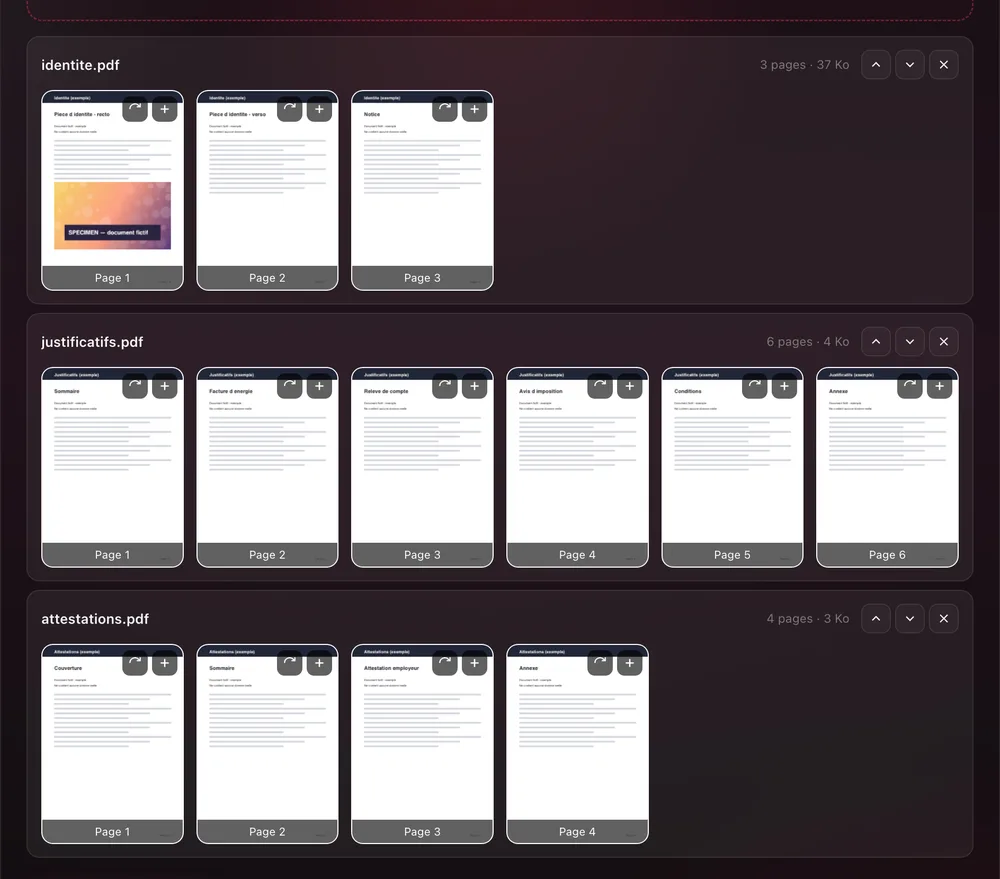
Task: Rotate page 2 of attestations.pdf
Action: 290,662
